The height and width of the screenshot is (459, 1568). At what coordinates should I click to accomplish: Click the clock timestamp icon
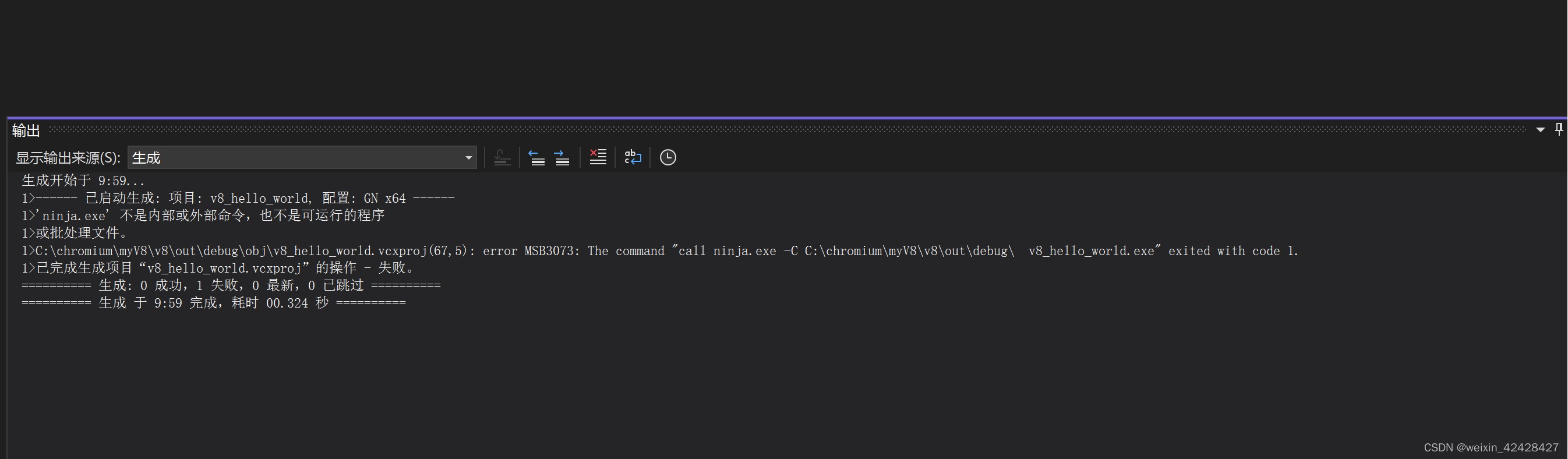tap(668, 158)
